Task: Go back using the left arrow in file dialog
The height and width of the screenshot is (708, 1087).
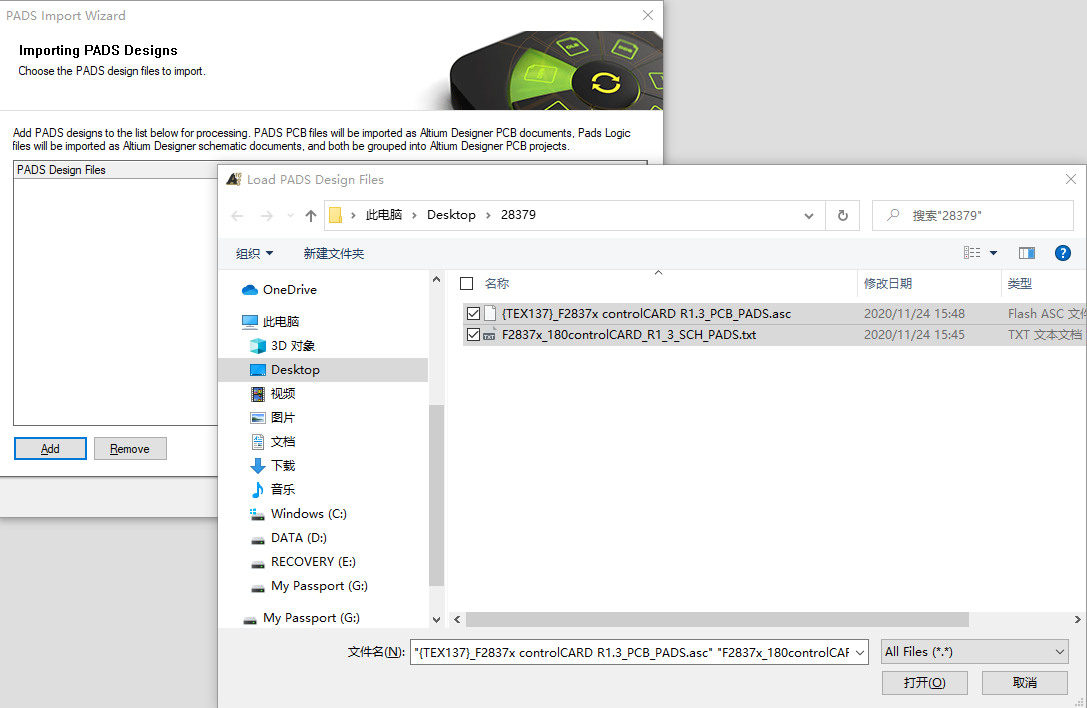Action: coord(237,216)
